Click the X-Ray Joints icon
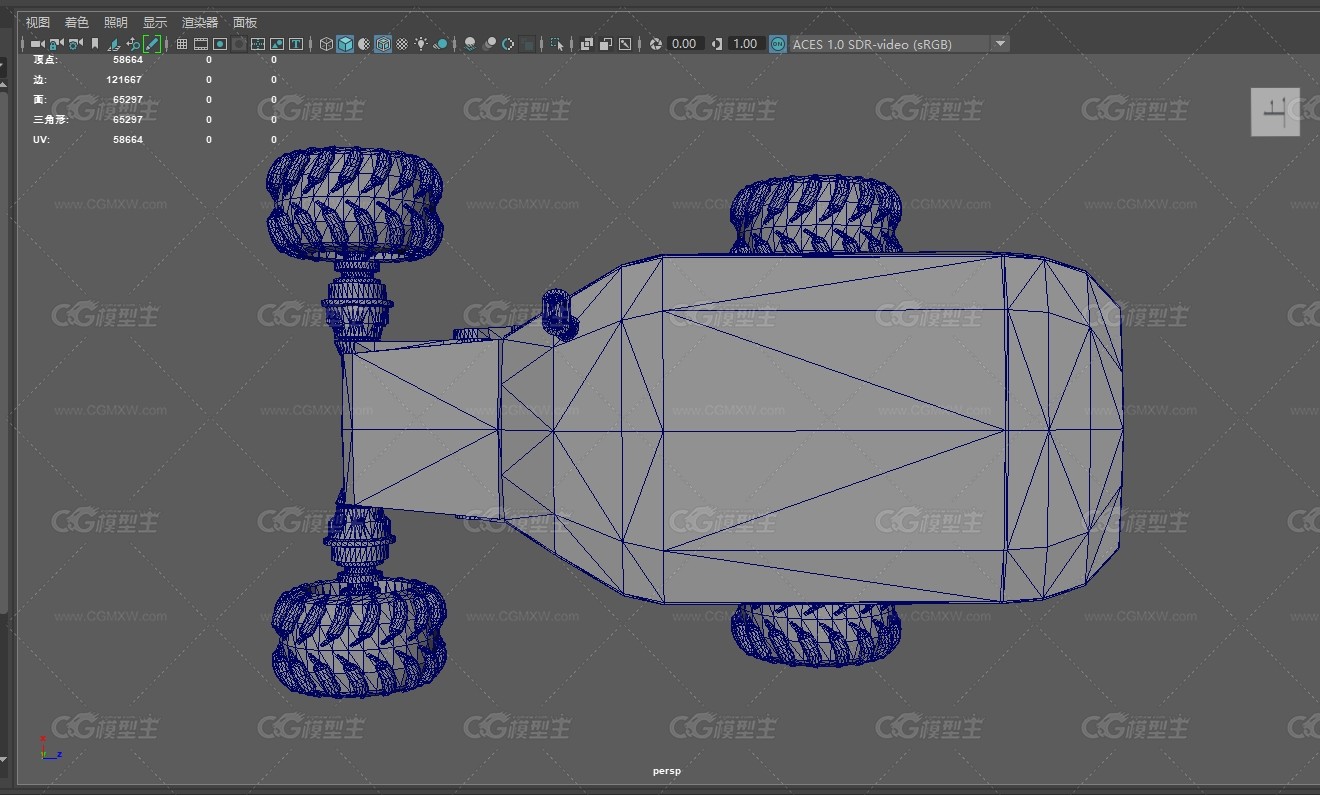This screenshot has height=795, width=1320. (x=625, y=44)
